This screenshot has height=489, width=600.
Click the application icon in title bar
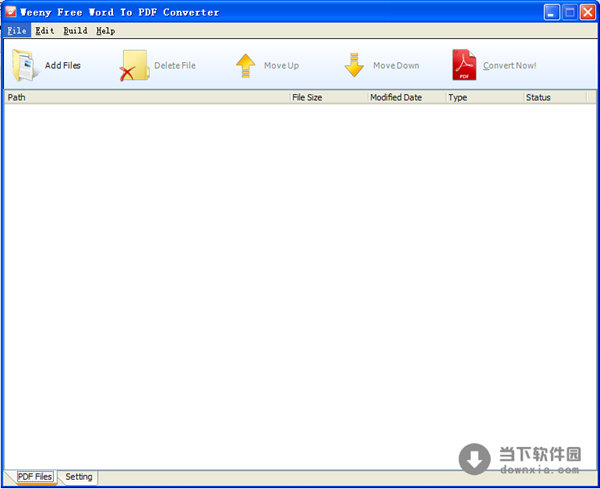(11, 12)
